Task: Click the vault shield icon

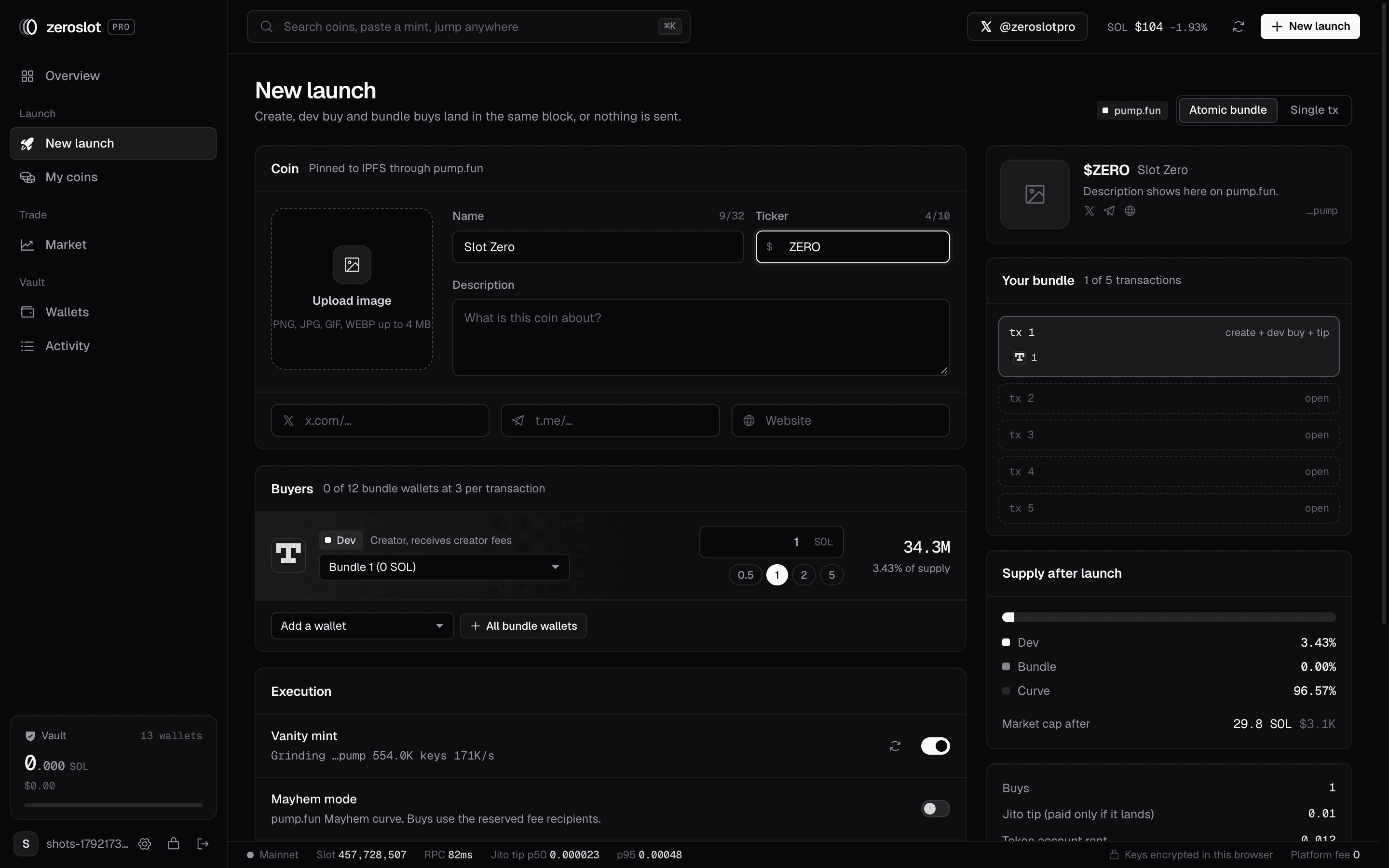Action: click(30, 736)
